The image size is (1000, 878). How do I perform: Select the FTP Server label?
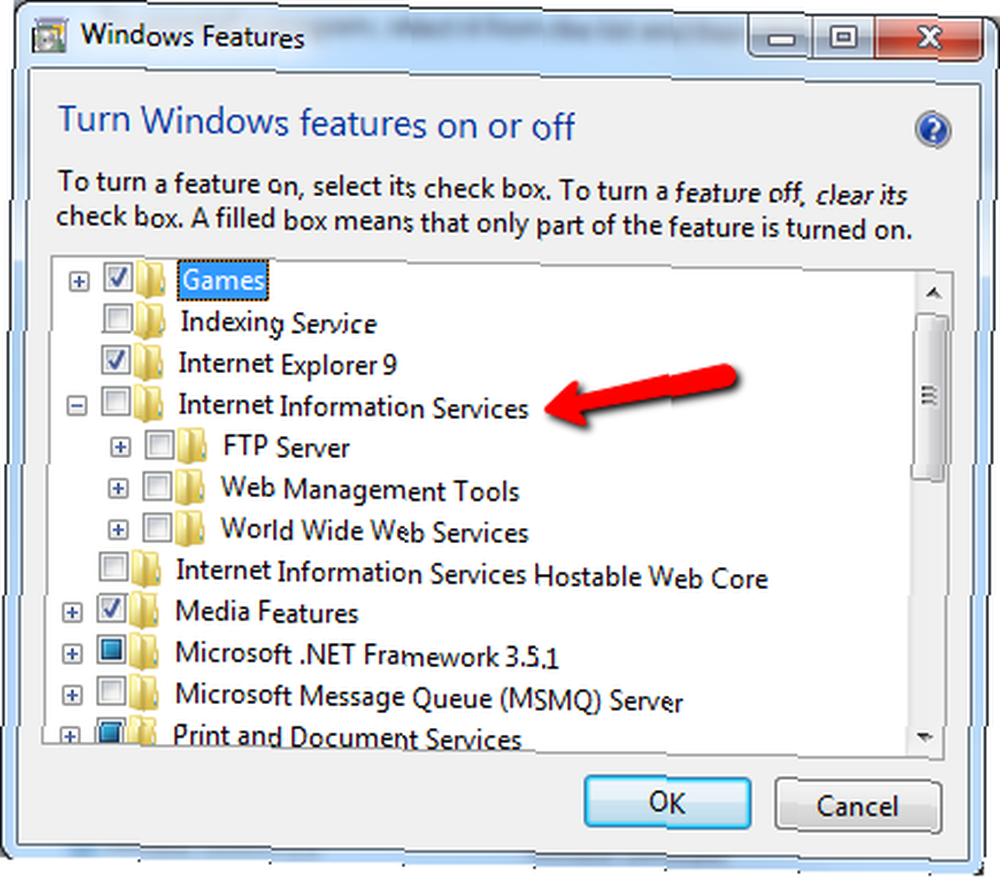pos(286,446)
